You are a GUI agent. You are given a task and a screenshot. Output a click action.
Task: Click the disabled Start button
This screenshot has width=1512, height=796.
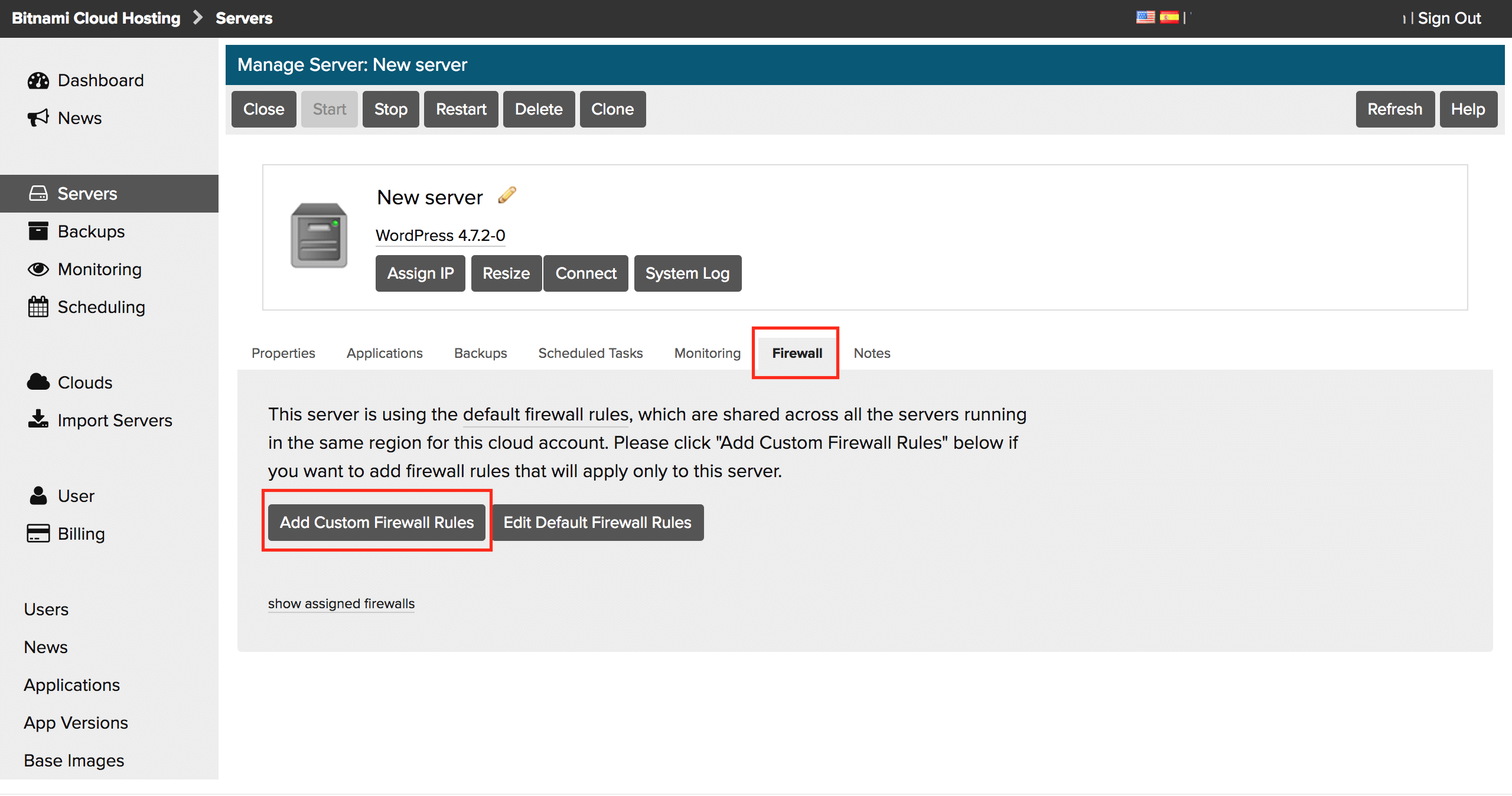tap(330, 109)
